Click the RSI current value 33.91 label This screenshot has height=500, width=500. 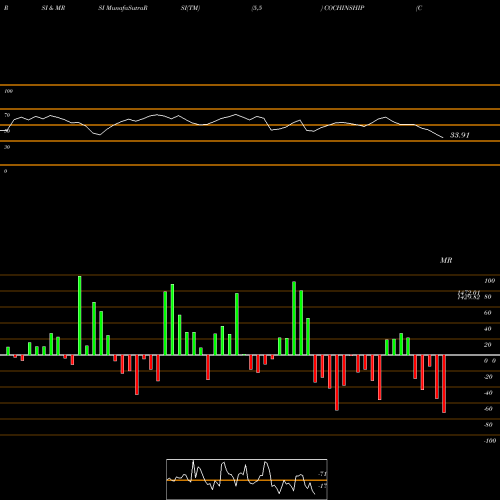coord(460,135)
